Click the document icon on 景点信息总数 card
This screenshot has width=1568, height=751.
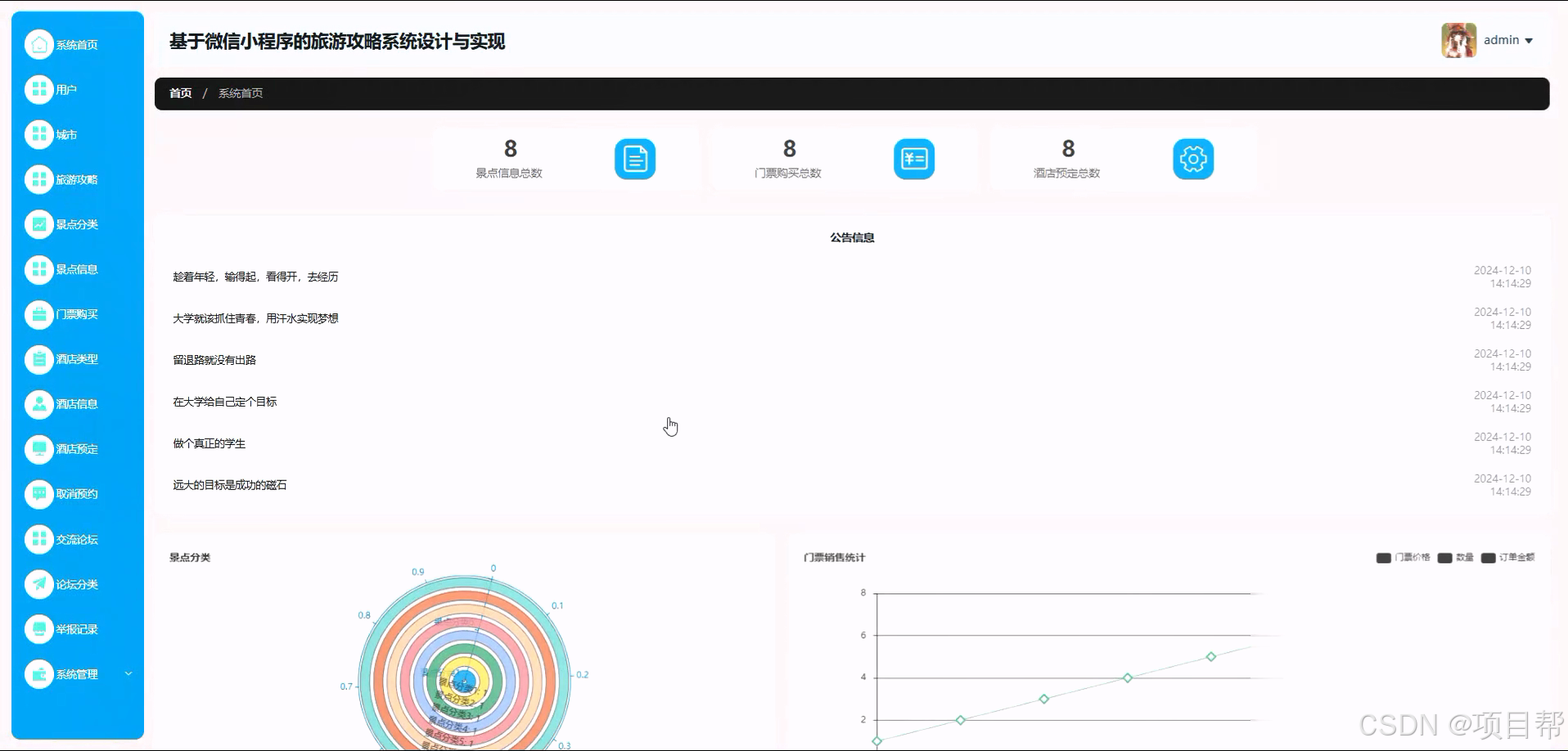pyautogui.click(x=634, y=159)
